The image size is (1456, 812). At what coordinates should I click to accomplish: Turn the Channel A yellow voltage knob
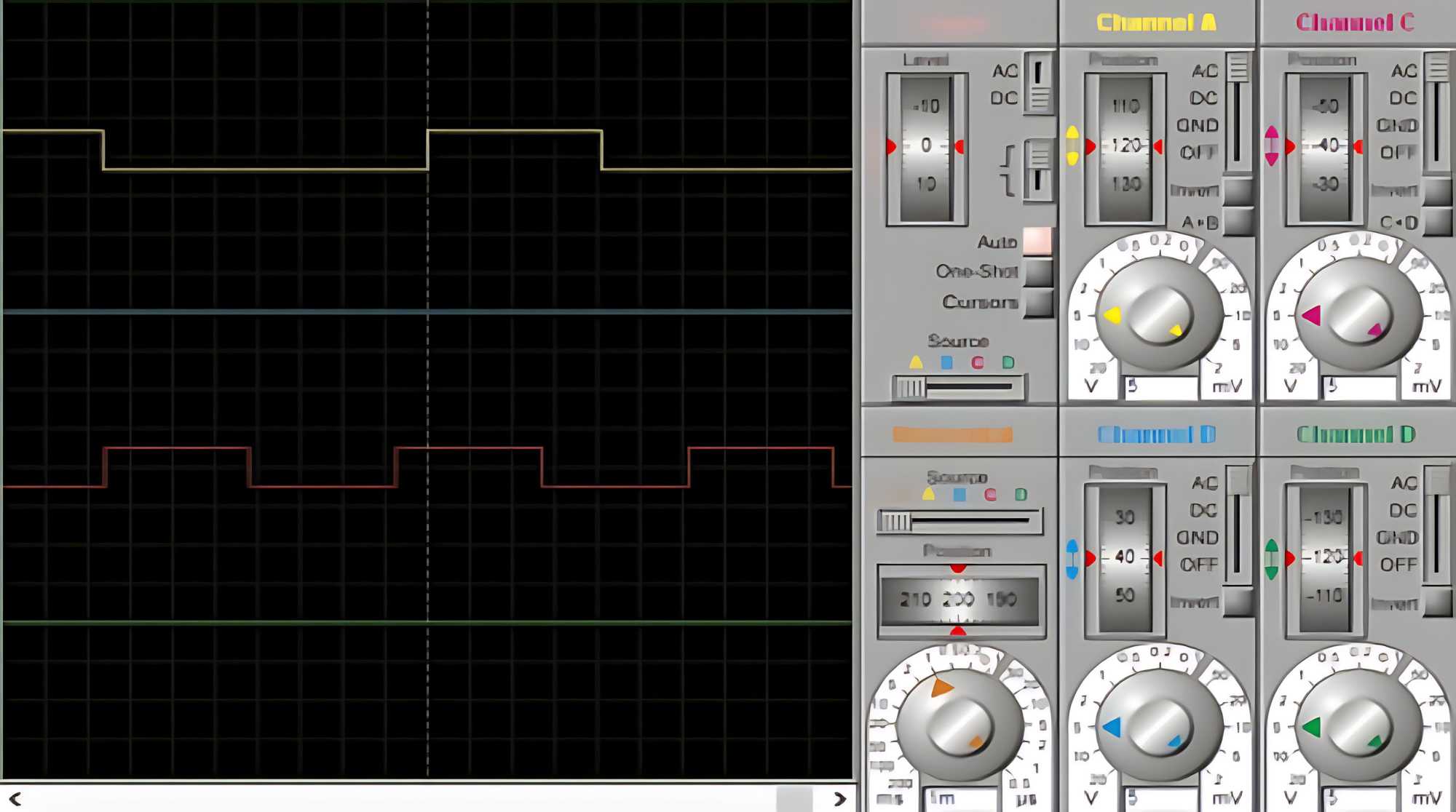[x=1159, y=314]
